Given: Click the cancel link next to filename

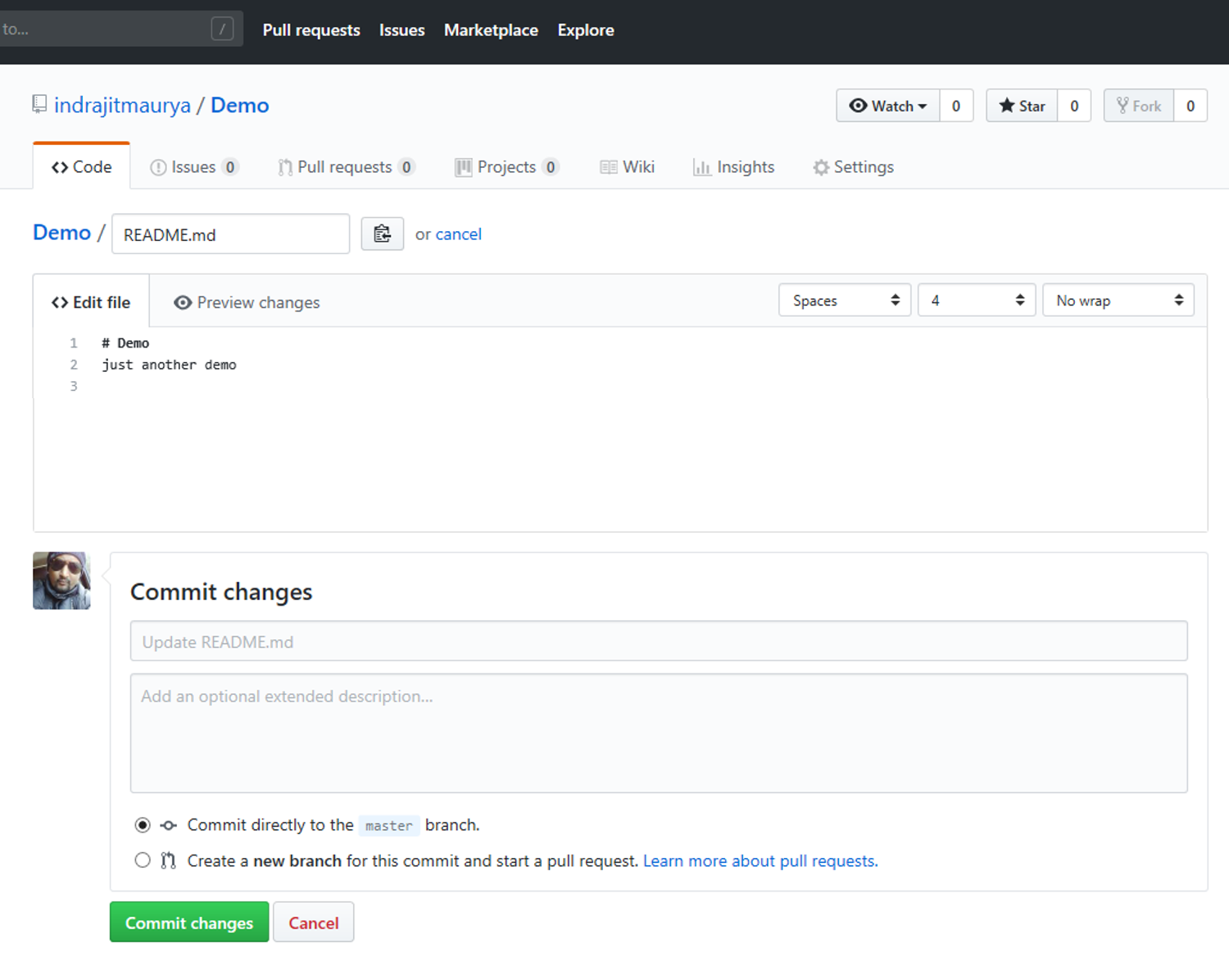Looking at the screenshot, I should pyautogui.click(x=459, y=234).
